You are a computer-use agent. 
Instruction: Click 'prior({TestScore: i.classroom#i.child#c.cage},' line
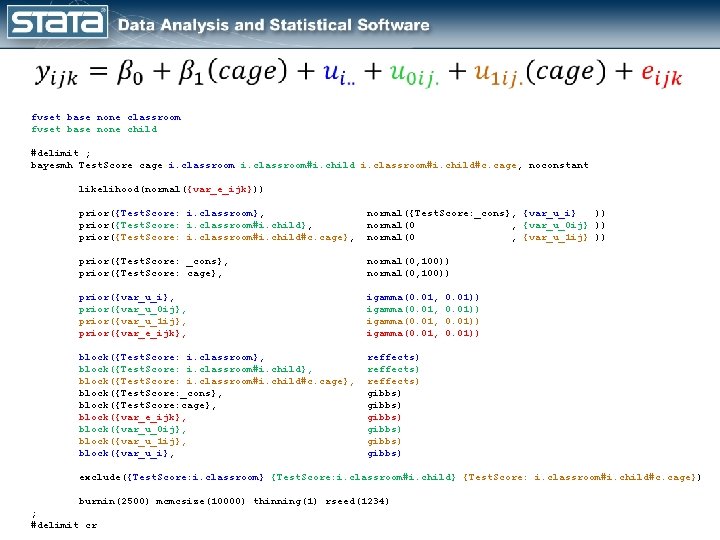point(216,237)
